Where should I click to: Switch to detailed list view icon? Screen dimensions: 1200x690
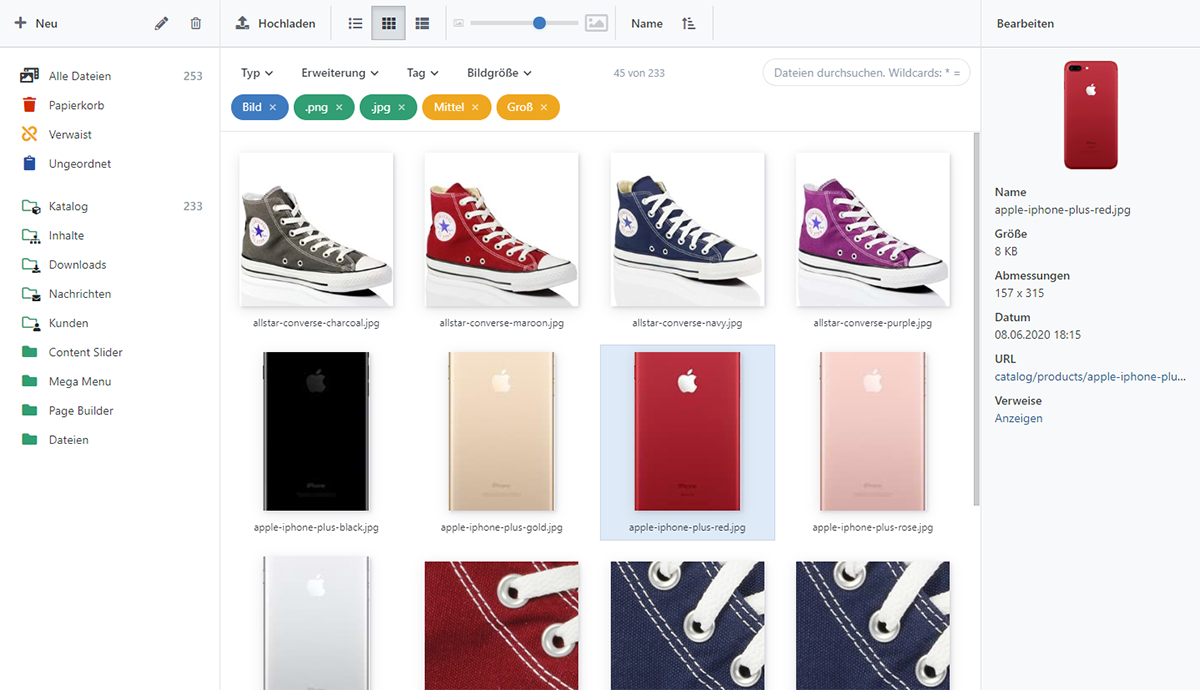[422, 23]
